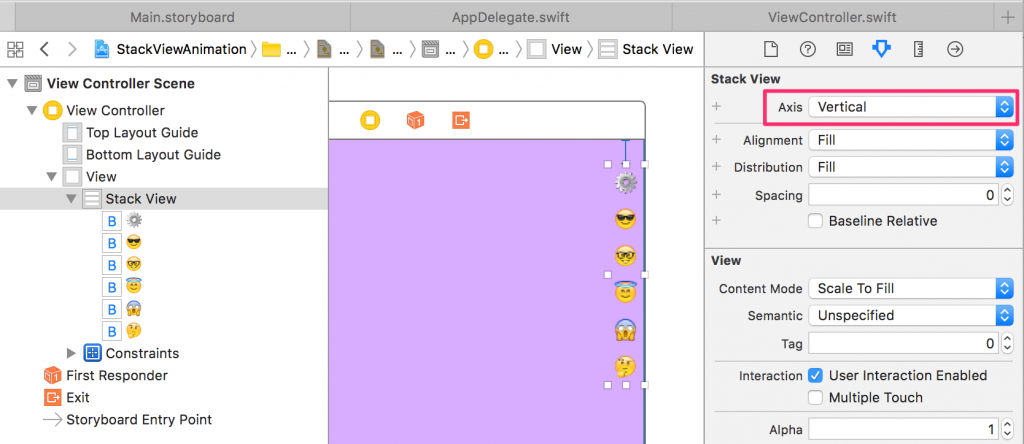Click the Exit icon in scene dock
The height and width of the screenshot is (444, 1024).
click(x=460, y=120)
